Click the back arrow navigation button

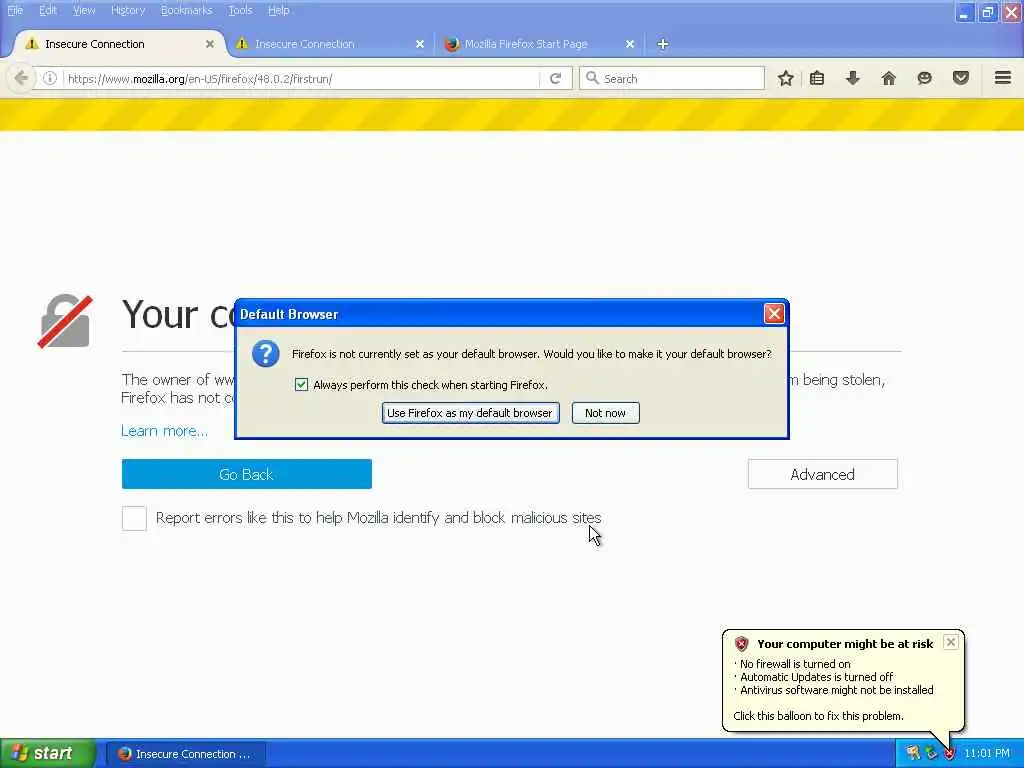[x=20, y=78]
